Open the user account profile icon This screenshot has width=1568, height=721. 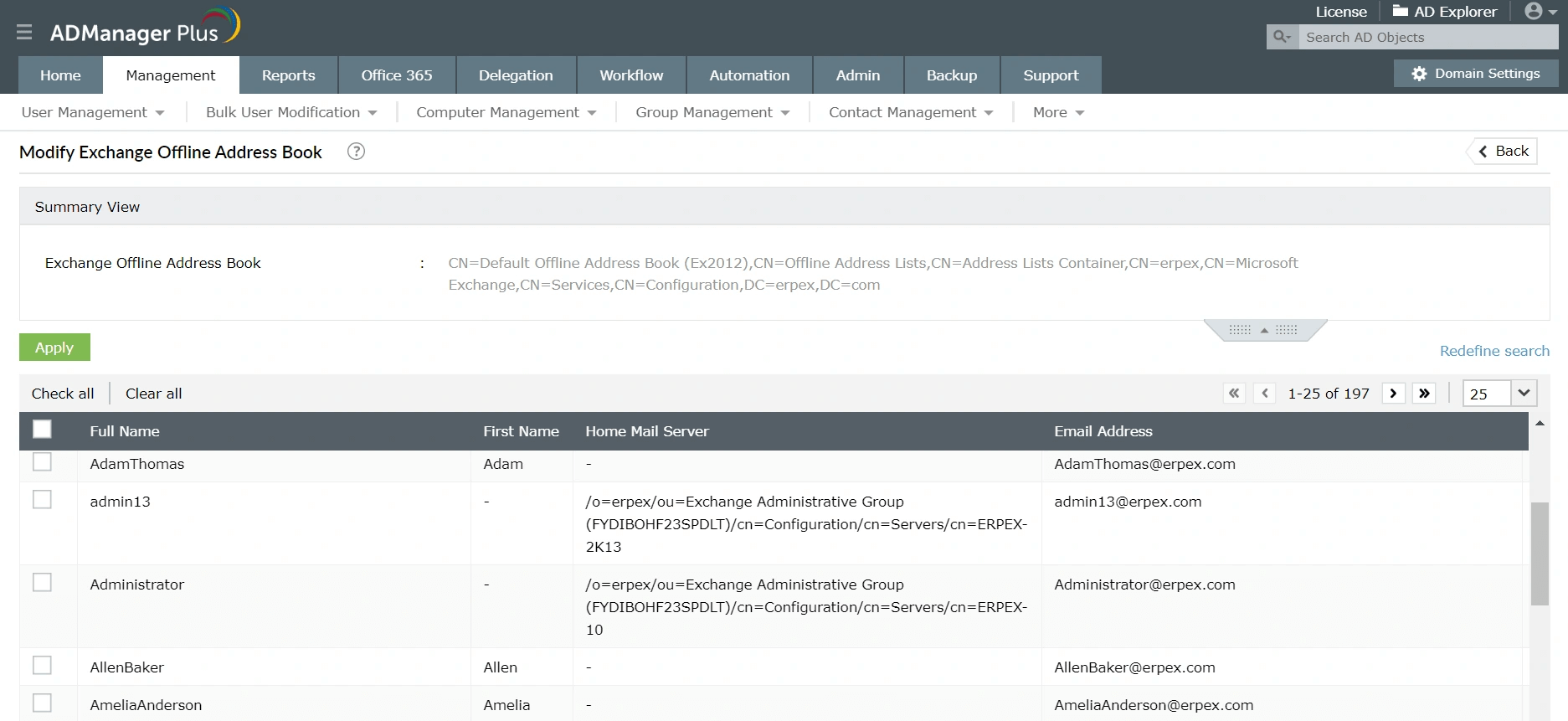(1540, 12)
